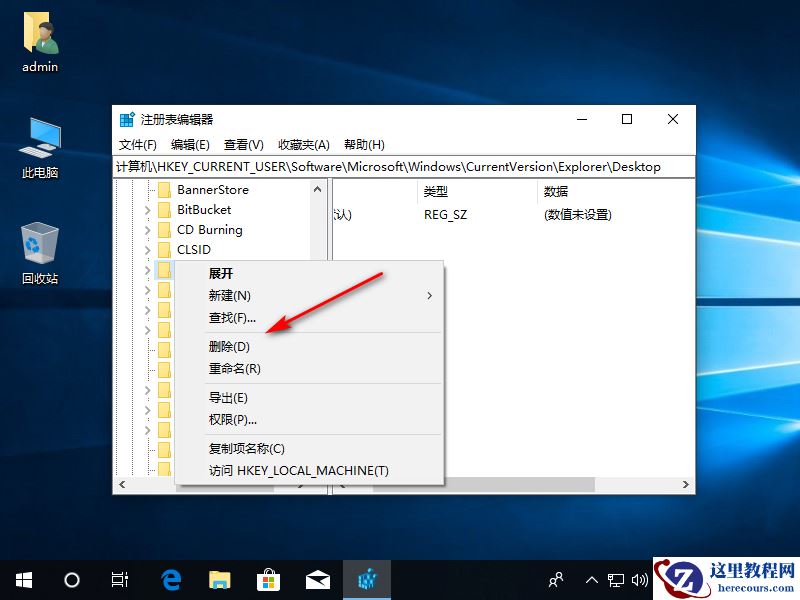Open Registry Editor window from the taskbar
This screenshot has width=800, height=600.
pos(368,578)
